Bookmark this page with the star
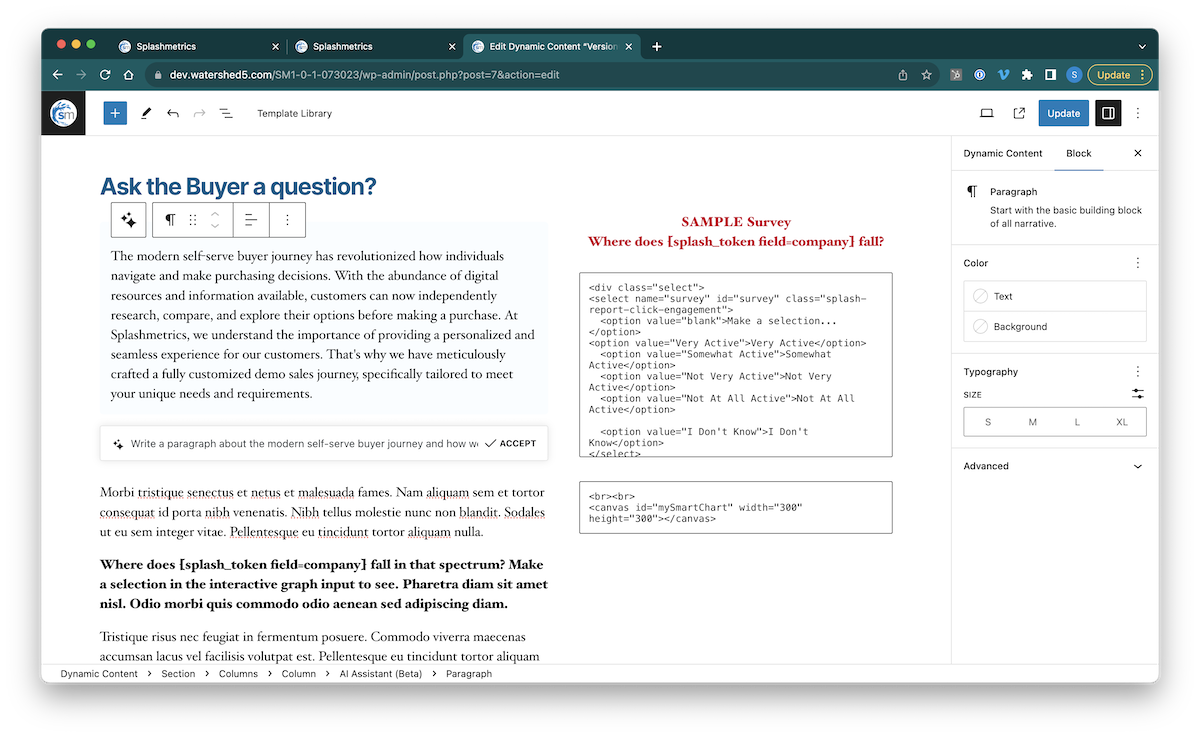Image resolution: width=1200 pixels, height=737 pixels. [927, 74]
